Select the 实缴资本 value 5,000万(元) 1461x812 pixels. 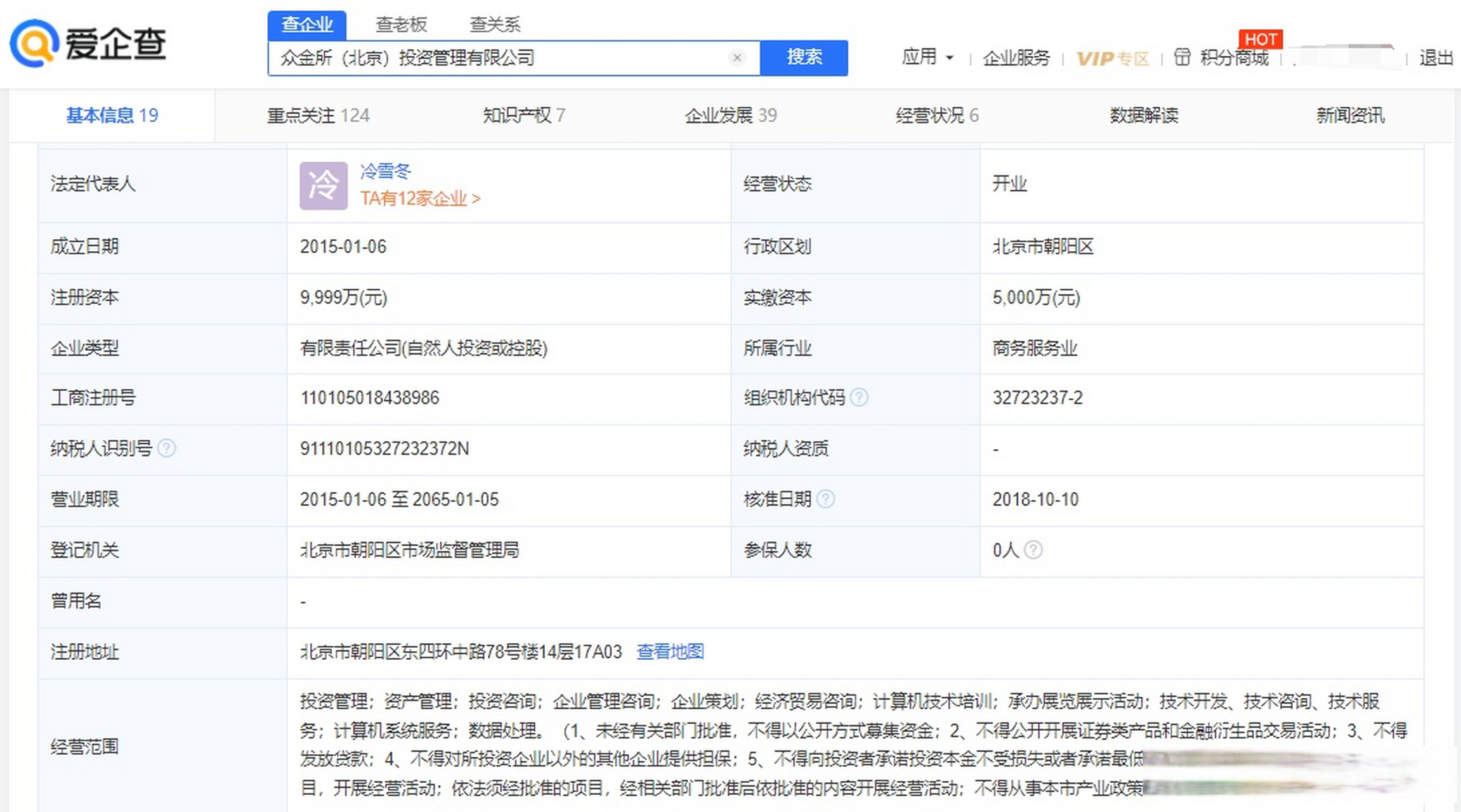[1036, 298]
